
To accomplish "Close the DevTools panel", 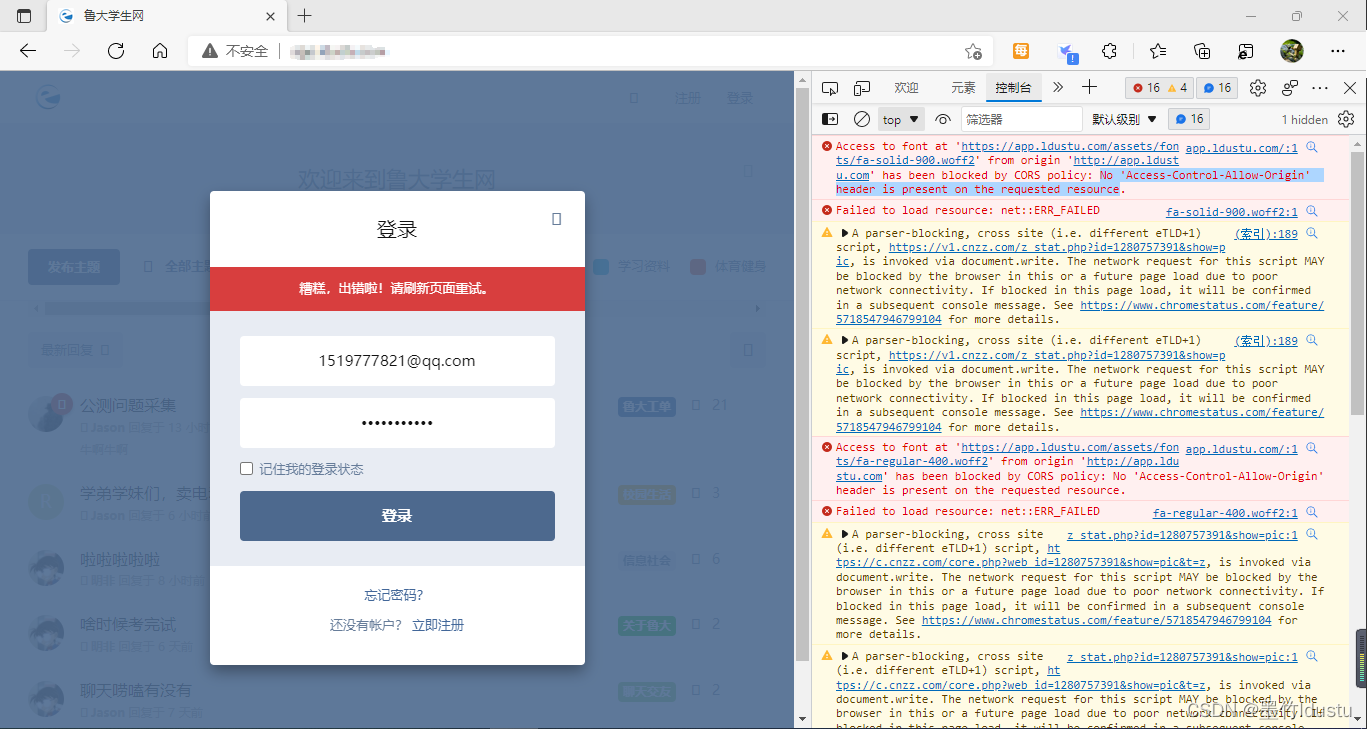I will [1349, 88].
